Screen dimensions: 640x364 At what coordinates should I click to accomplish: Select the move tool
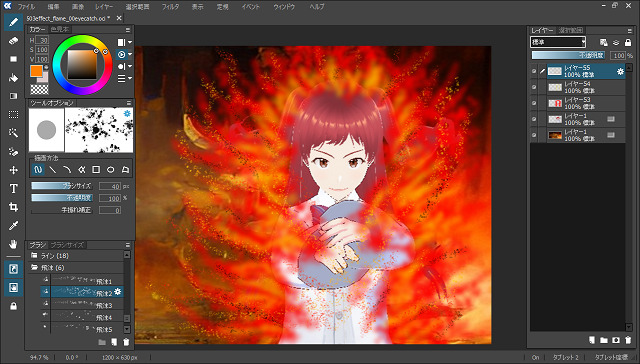(13, 170)
